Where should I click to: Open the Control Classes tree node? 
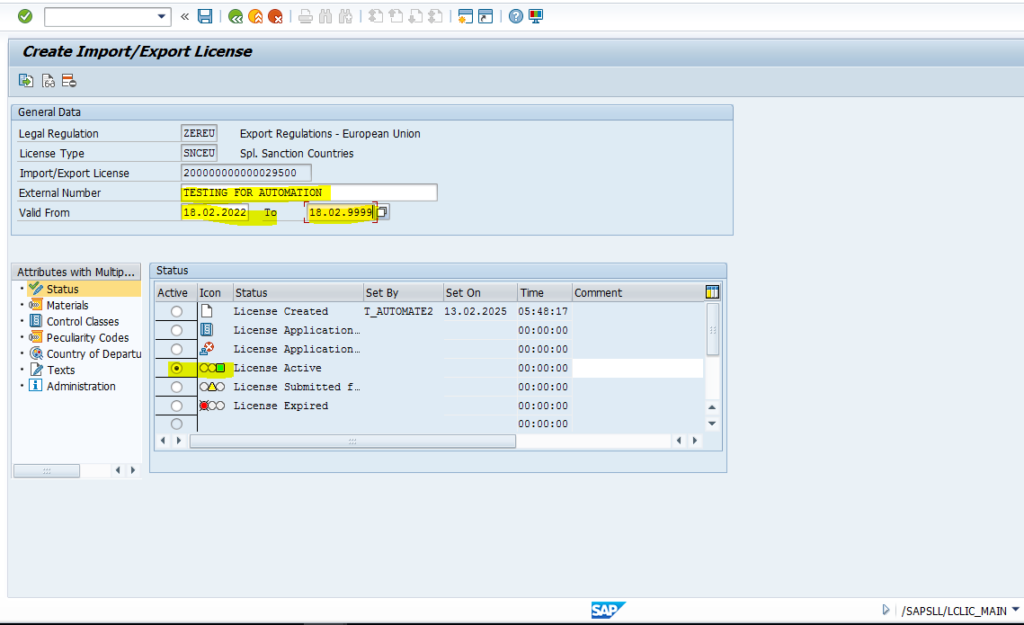coord(82,321)
